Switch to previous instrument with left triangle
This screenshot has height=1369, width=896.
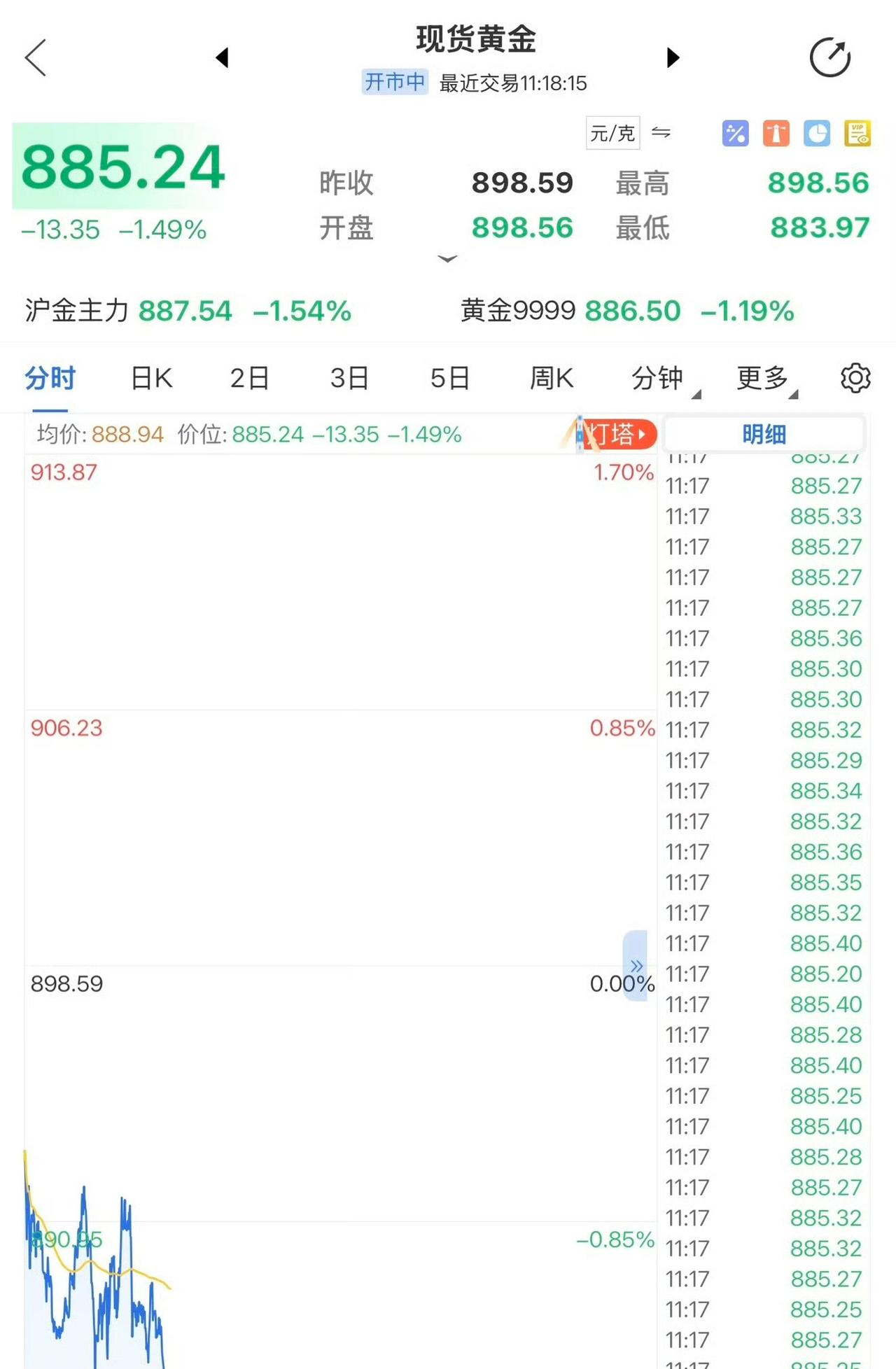(x=222, y=57)
